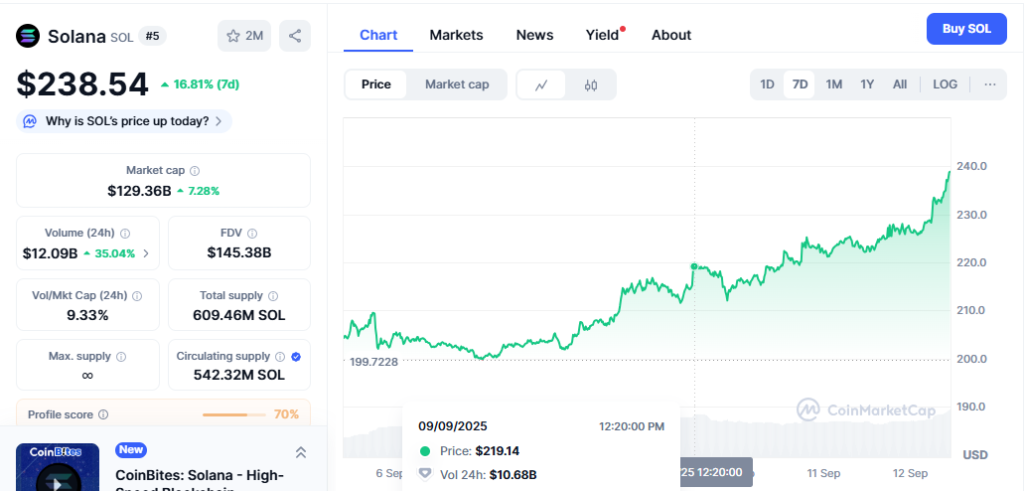Toggle LOG scale on chart
This screenshot has height=491, width=1024.
click(x=945, y=84)
